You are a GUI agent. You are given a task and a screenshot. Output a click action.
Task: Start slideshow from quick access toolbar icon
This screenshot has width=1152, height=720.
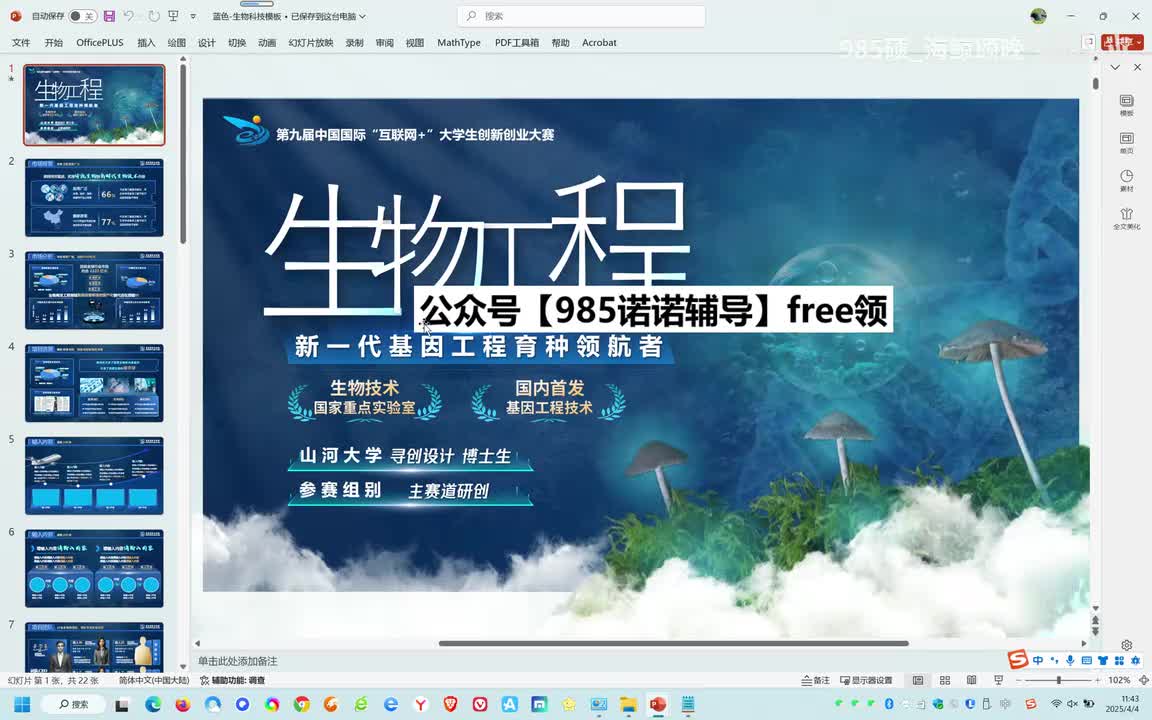(x=173, y=16)
